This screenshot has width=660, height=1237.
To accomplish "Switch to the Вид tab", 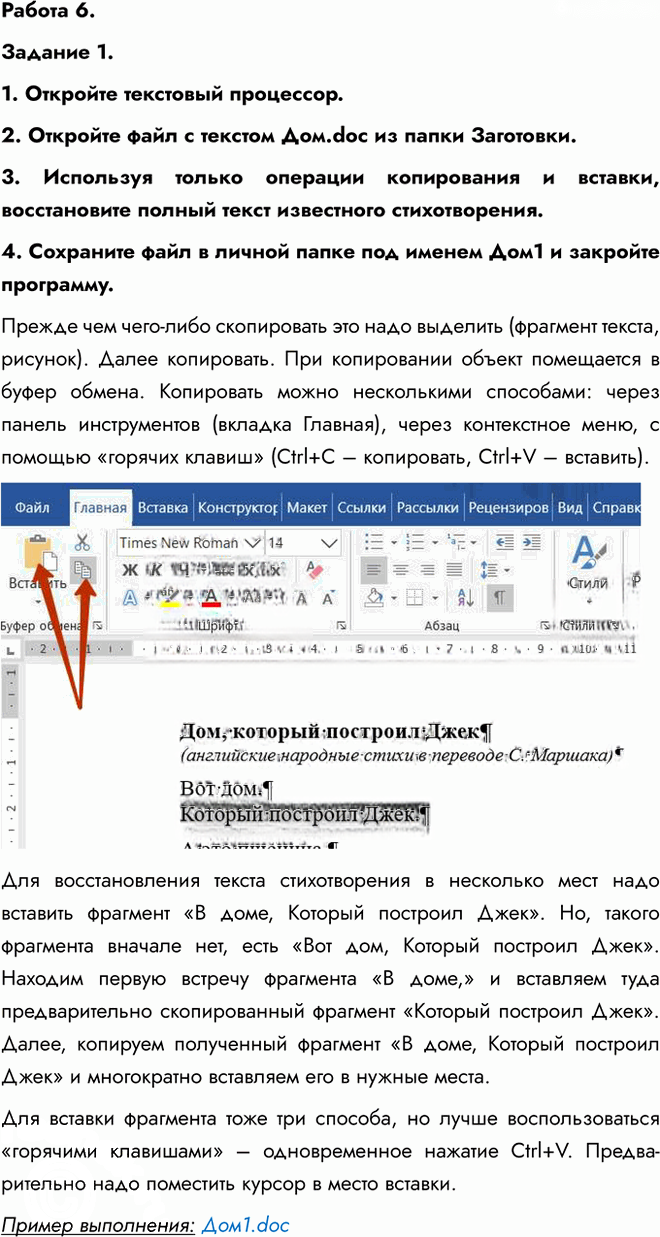I will click(569, 508).
